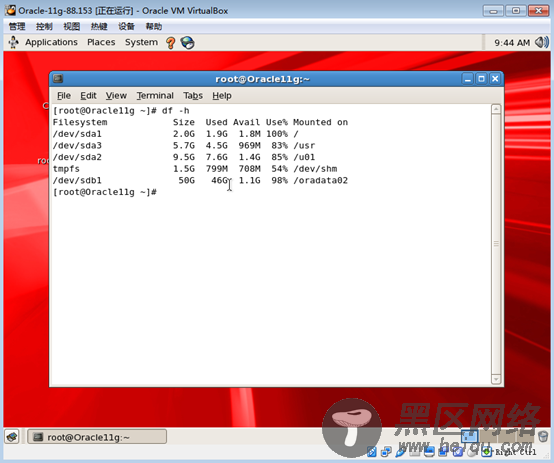554x463 pixels.
Task: Open the Places menu
Action: (101, 42)
